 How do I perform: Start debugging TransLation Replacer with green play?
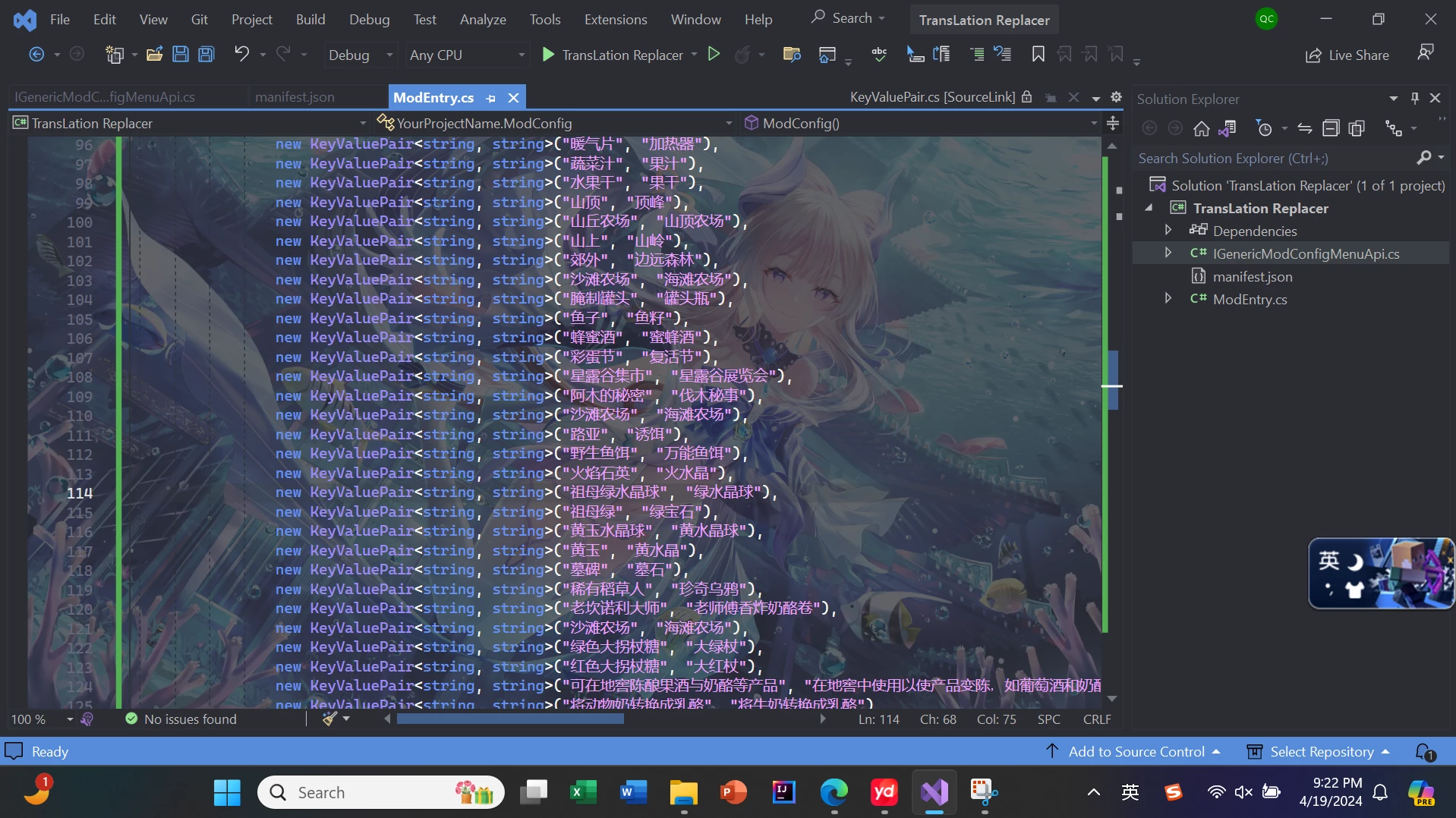point(548,55)
